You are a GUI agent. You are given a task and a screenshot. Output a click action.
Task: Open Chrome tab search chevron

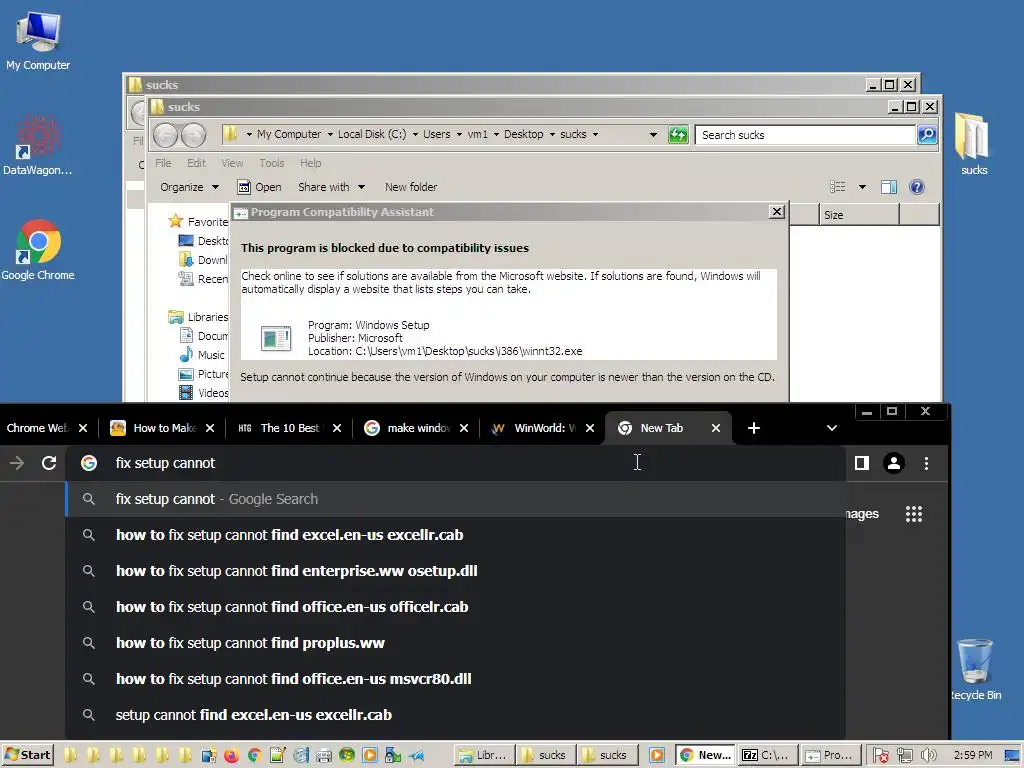coord(831,428)
